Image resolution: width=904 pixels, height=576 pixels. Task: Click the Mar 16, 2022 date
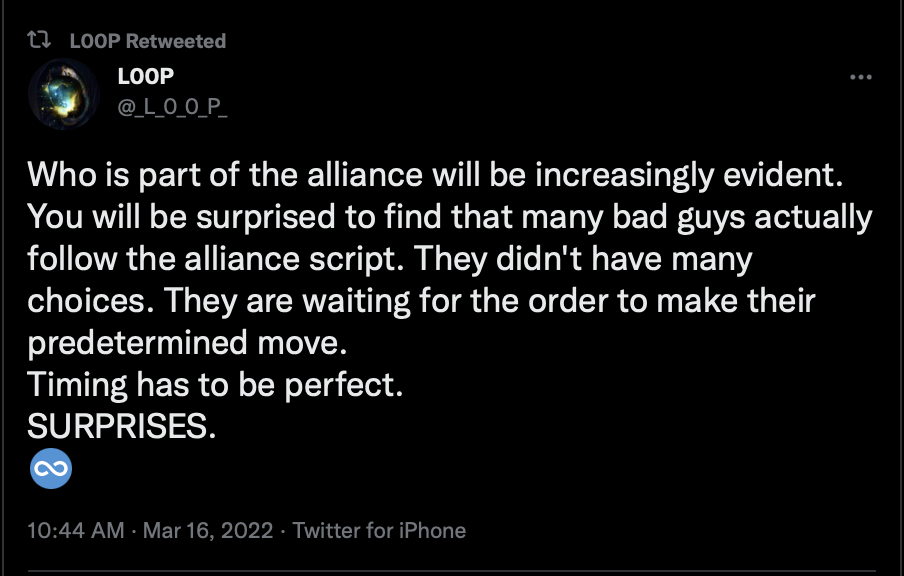(x=208, y=530)
